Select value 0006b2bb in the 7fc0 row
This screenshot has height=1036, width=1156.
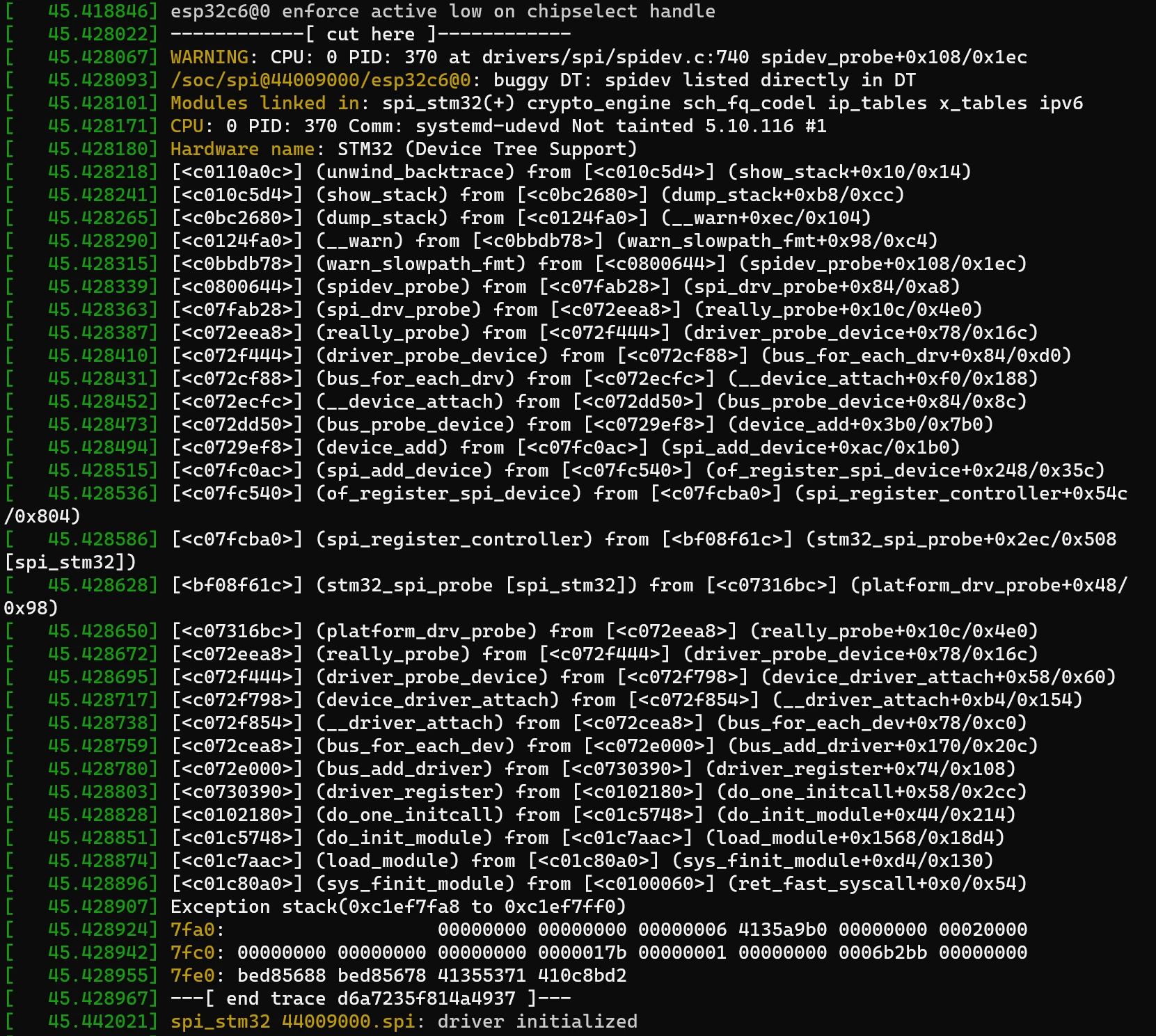[883, 953]
